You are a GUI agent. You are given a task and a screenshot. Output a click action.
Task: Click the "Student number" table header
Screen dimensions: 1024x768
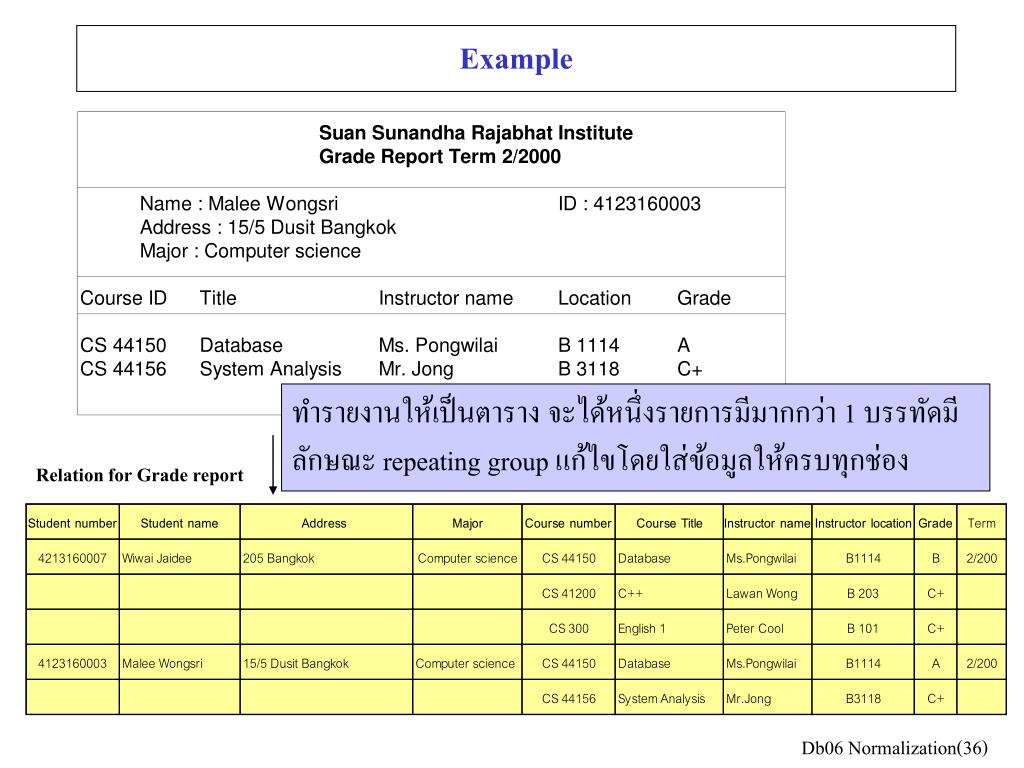pyautogui.click(x=72, y=523)
